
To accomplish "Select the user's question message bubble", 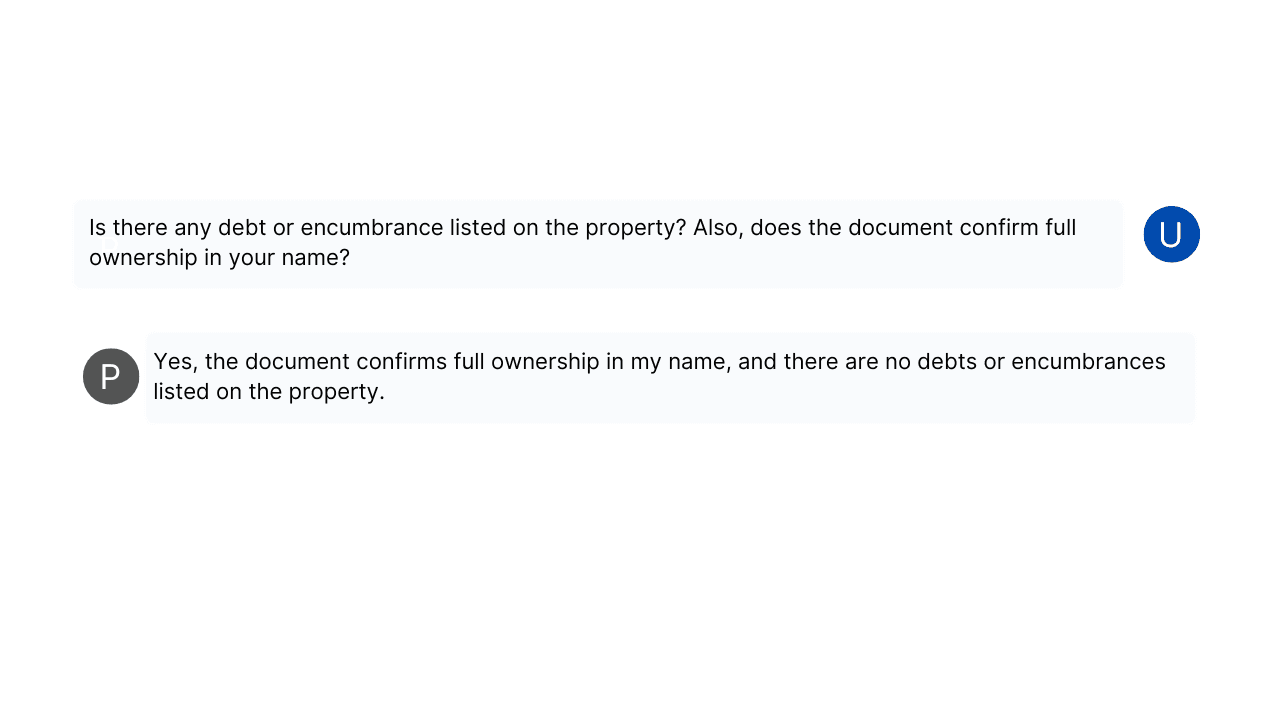I will [598, 243].
